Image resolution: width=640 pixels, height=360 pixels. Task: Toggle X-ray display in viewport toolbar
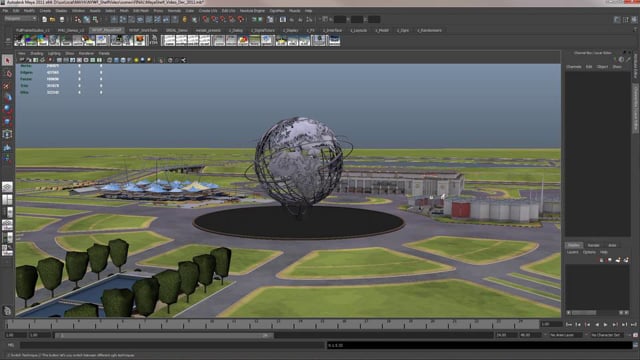170,60
